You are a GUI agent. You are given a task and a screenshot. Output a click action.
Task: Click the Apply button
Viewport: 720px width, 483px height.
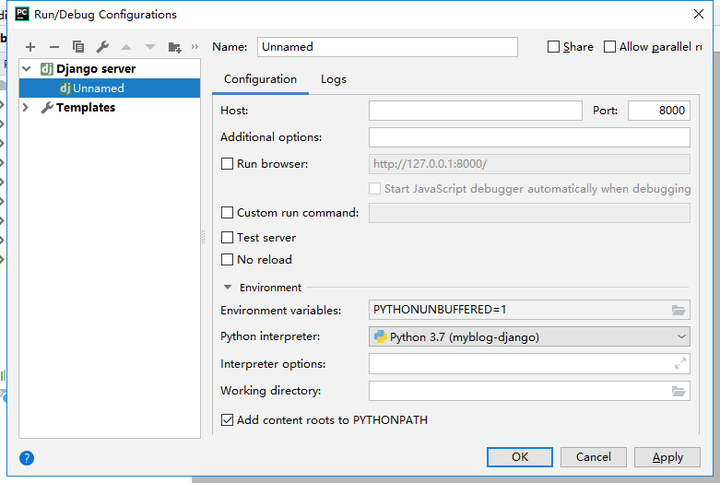pyautogui.click(x=667, y=457)
